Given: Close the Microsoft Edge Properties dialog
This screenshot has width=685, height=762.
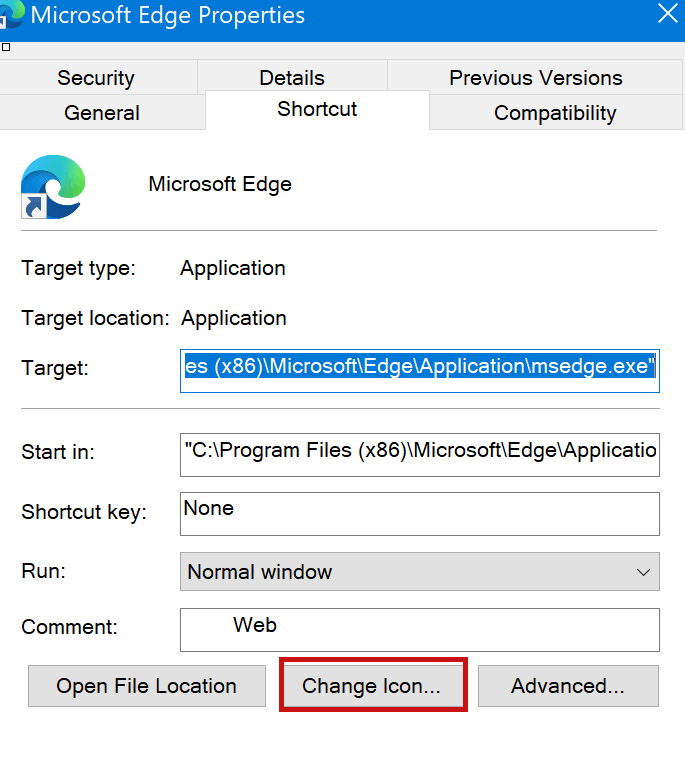Looking at the screenshot, I should [668, 14].
